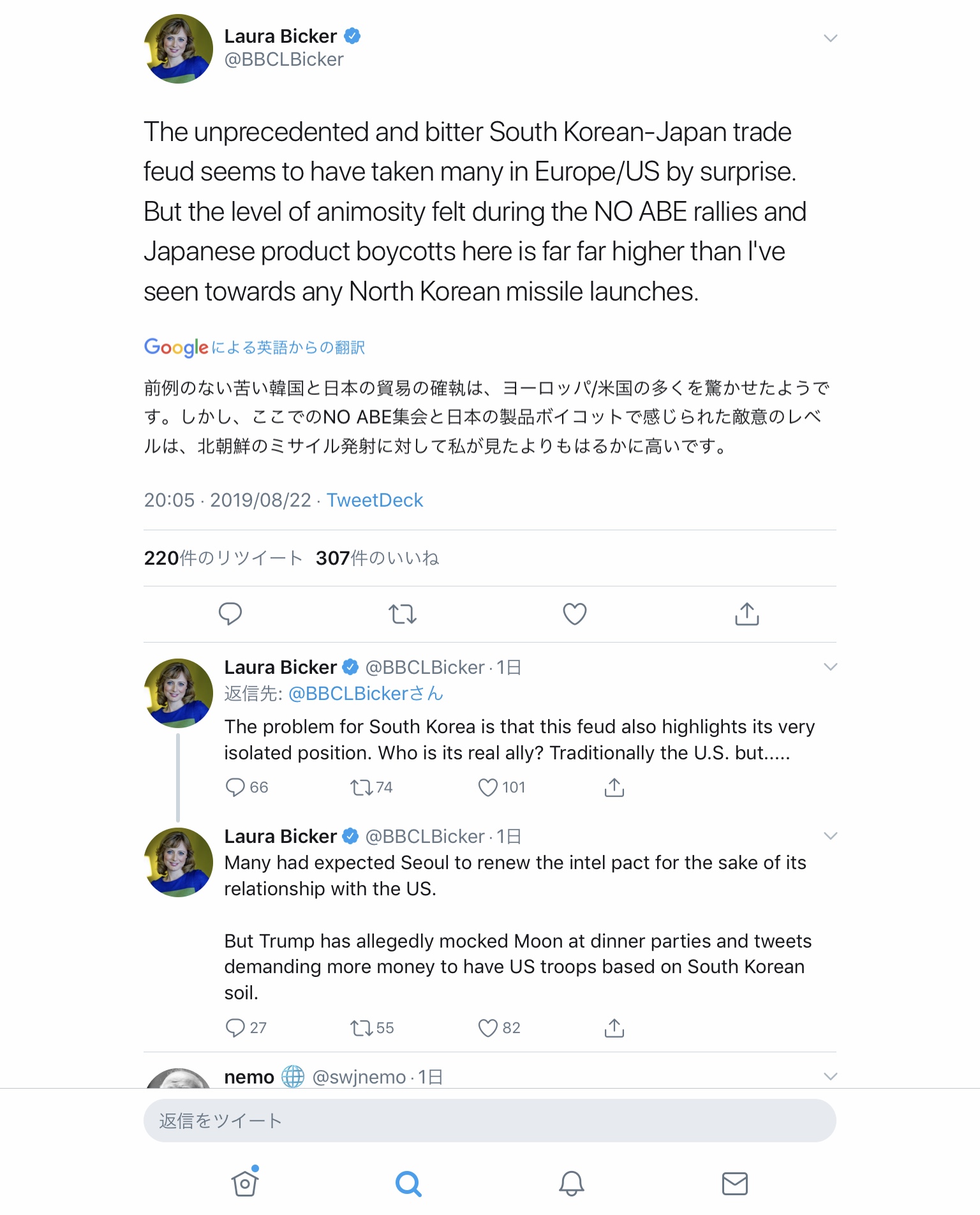980x1215 pixels.
Task: Retweet the reply with 74 retweets
Action: pyautogui.click(x=361, y=787)
